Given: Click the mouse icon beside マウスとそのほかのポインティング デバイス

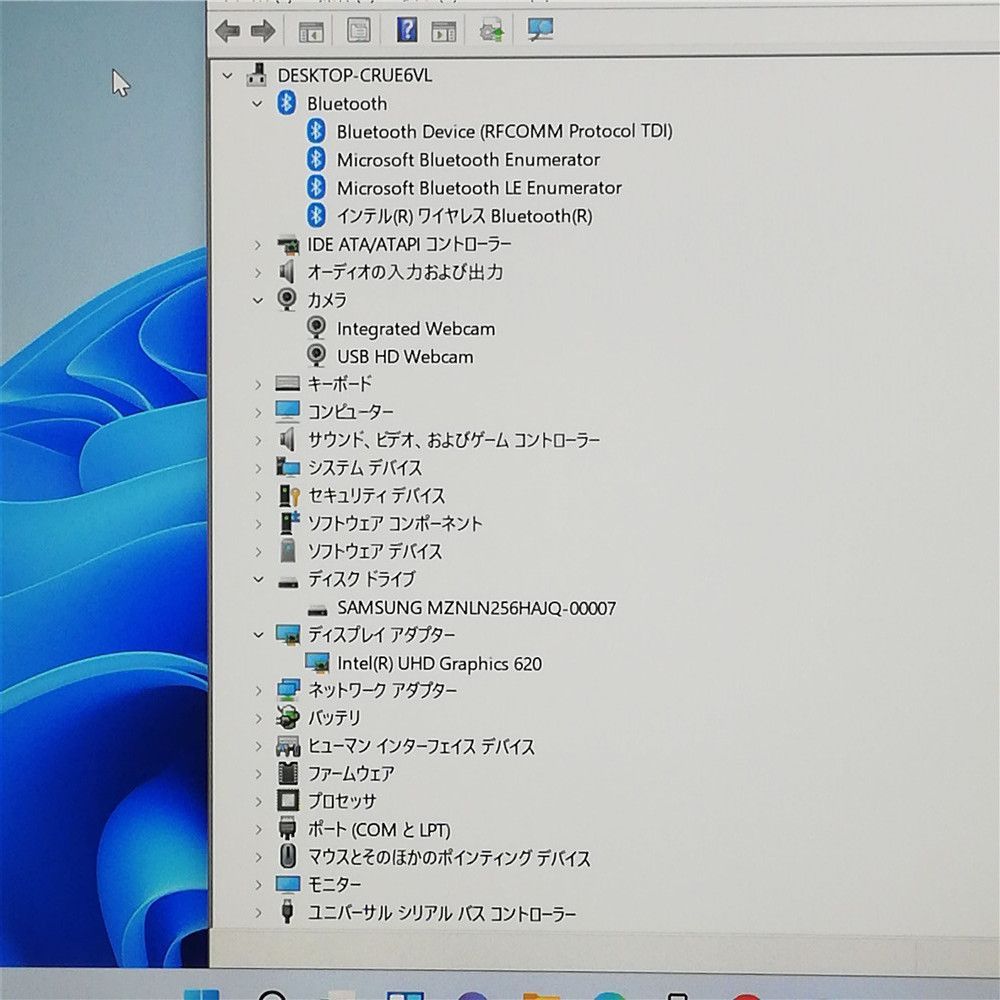Looking at the screenshot, I should [x=288, y=856].
